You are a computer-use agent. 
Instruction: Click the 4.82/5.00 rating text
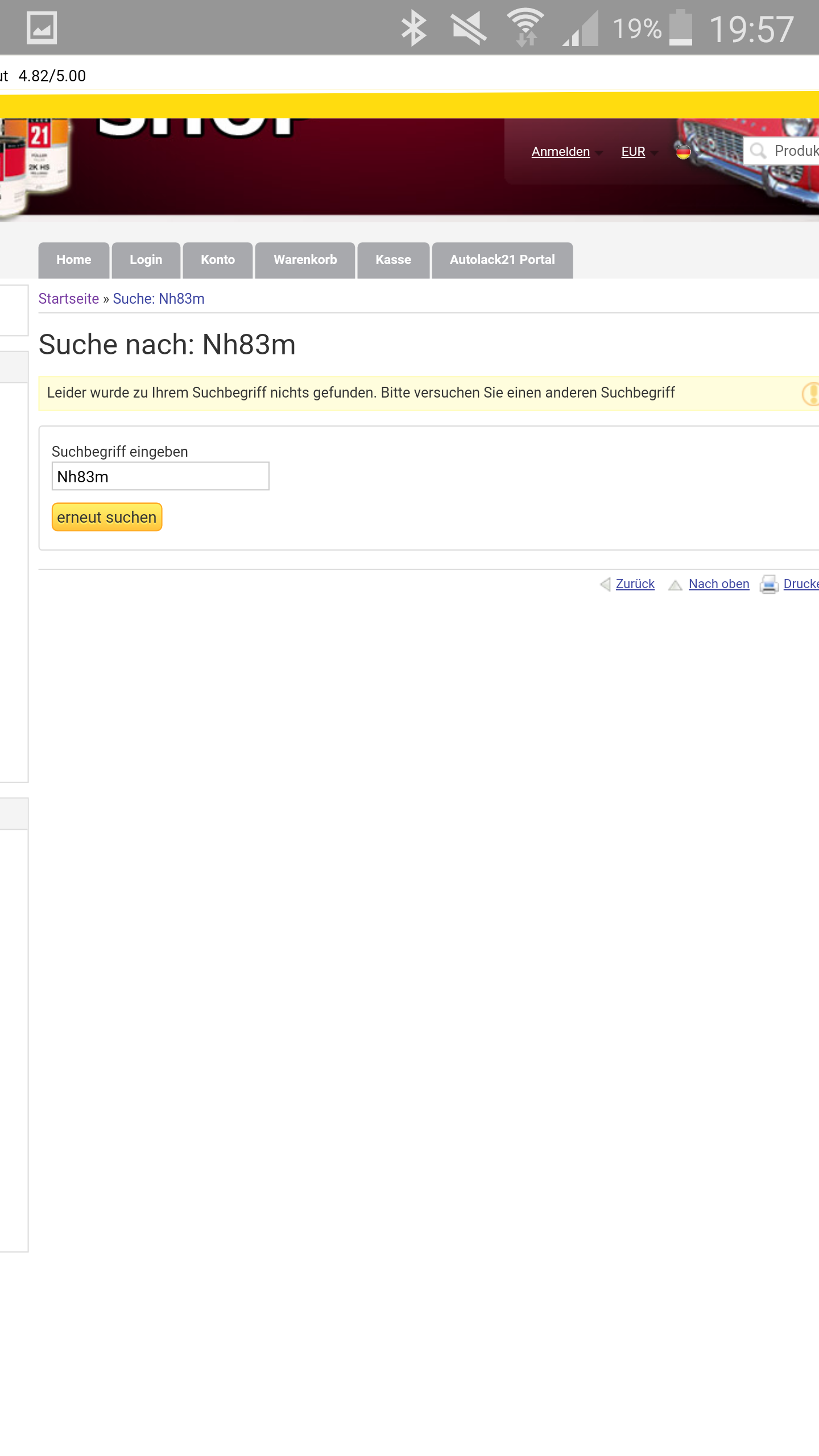click(x=52, y=76)
